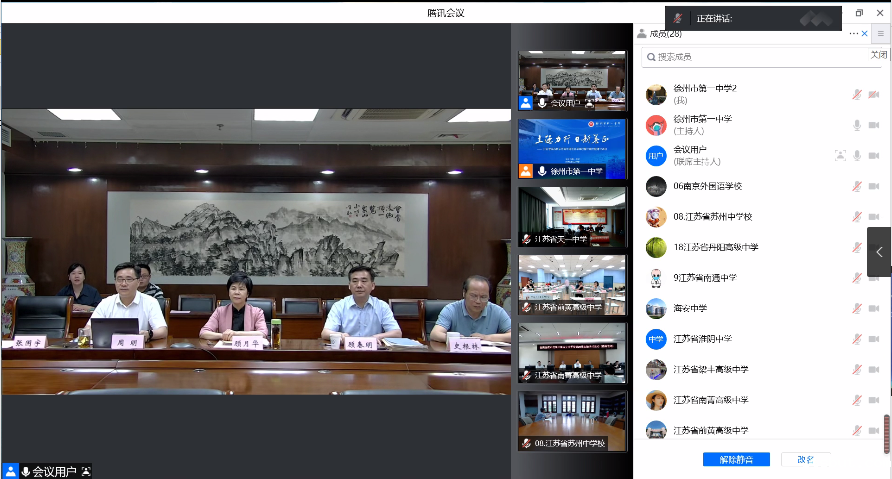892x479 pixels.
Task: Click the 改名 rename button
Action: (805, 459)
